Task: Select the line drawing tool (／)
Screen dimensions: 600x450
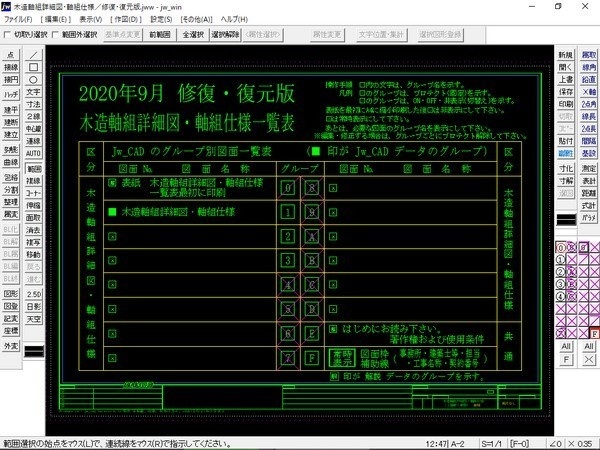Action: coord(33,55)
